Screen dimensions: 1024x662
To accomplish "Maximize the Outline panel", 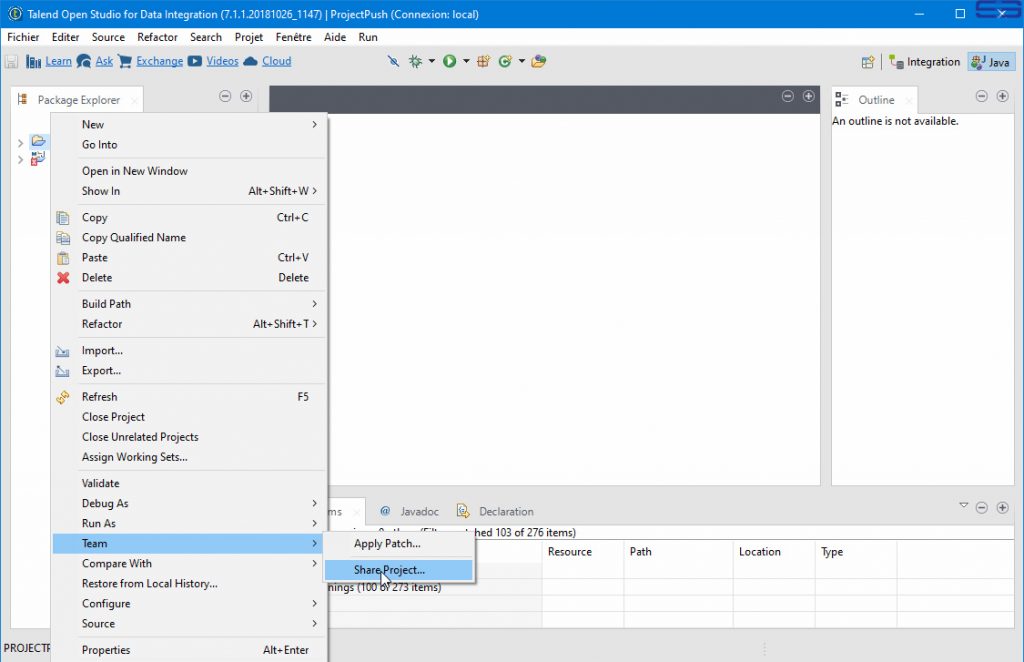I will pos(1002,97).
